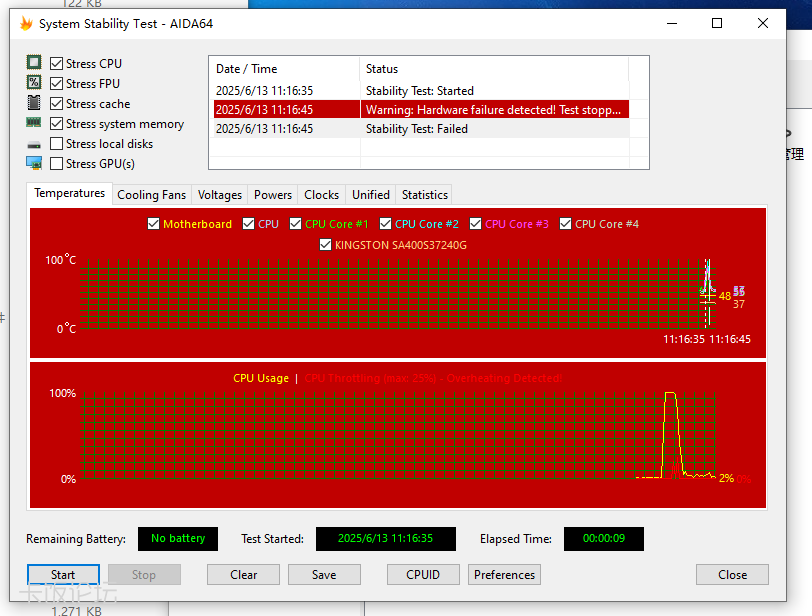This screenshot has height=616, width=812.
Task: Select the red hardware failure warning row
Action: pos(422,110)
